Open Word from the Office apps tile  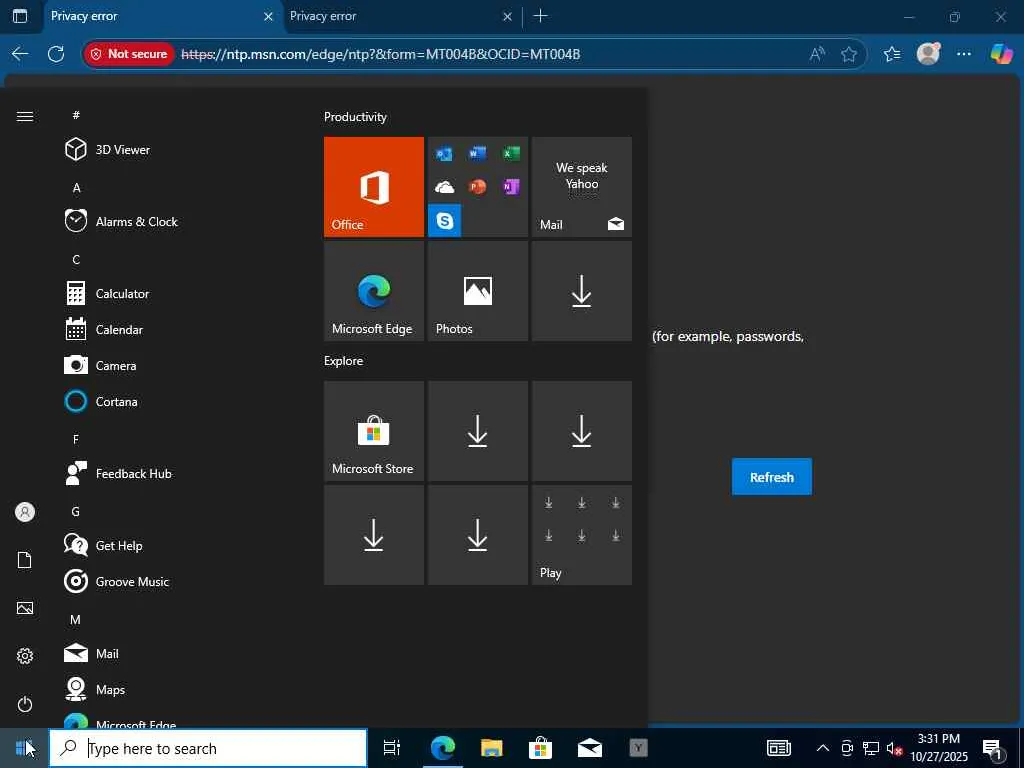pos(477,153)
